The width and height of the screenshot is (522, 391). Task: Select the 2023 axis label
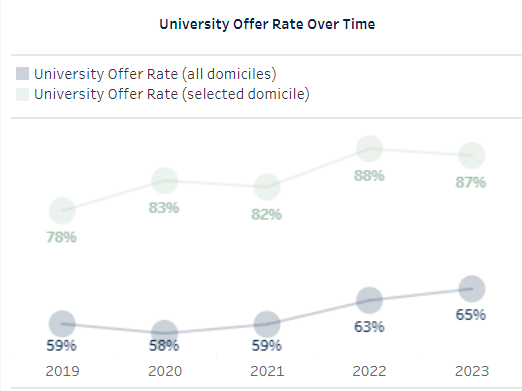472,371
